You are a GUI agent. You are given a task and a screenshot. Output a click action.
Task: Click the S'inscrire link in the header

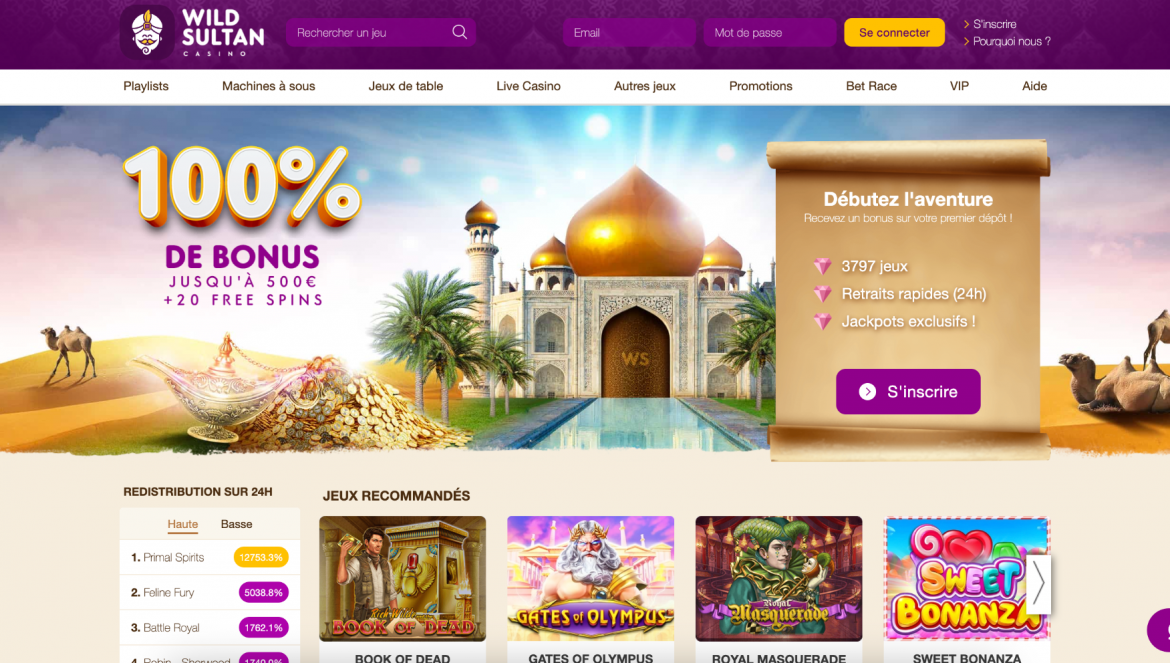pos(994,24)
